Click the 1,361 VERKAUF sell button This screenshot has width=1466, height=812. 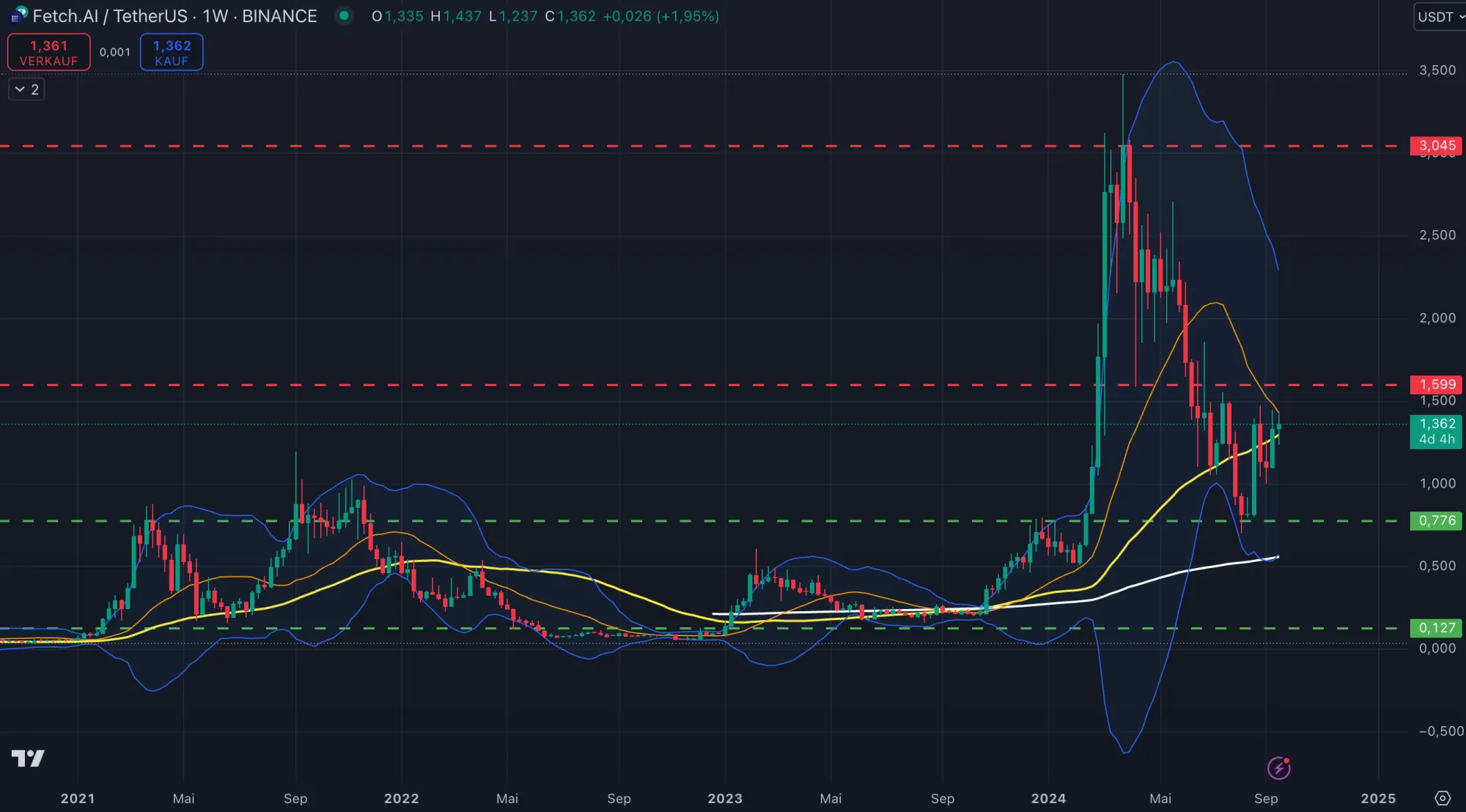[x=49, y=53]
